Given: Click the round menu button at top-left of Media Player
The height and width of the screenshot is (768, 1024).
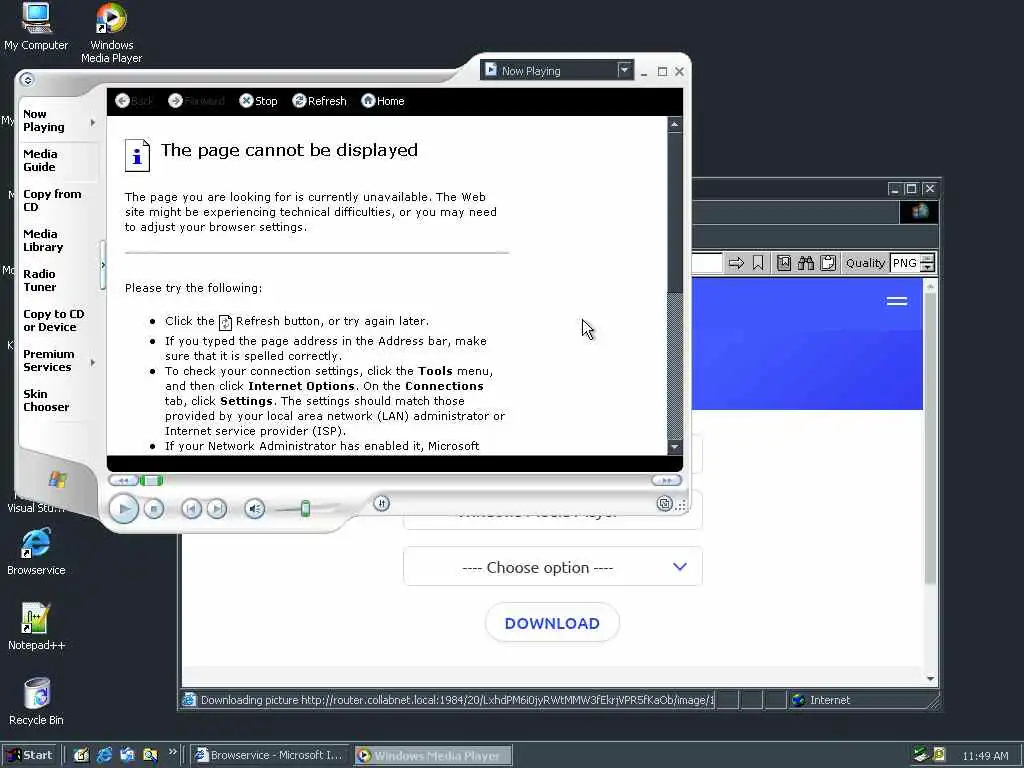Looking at the screenshot, I should (27, 80).
